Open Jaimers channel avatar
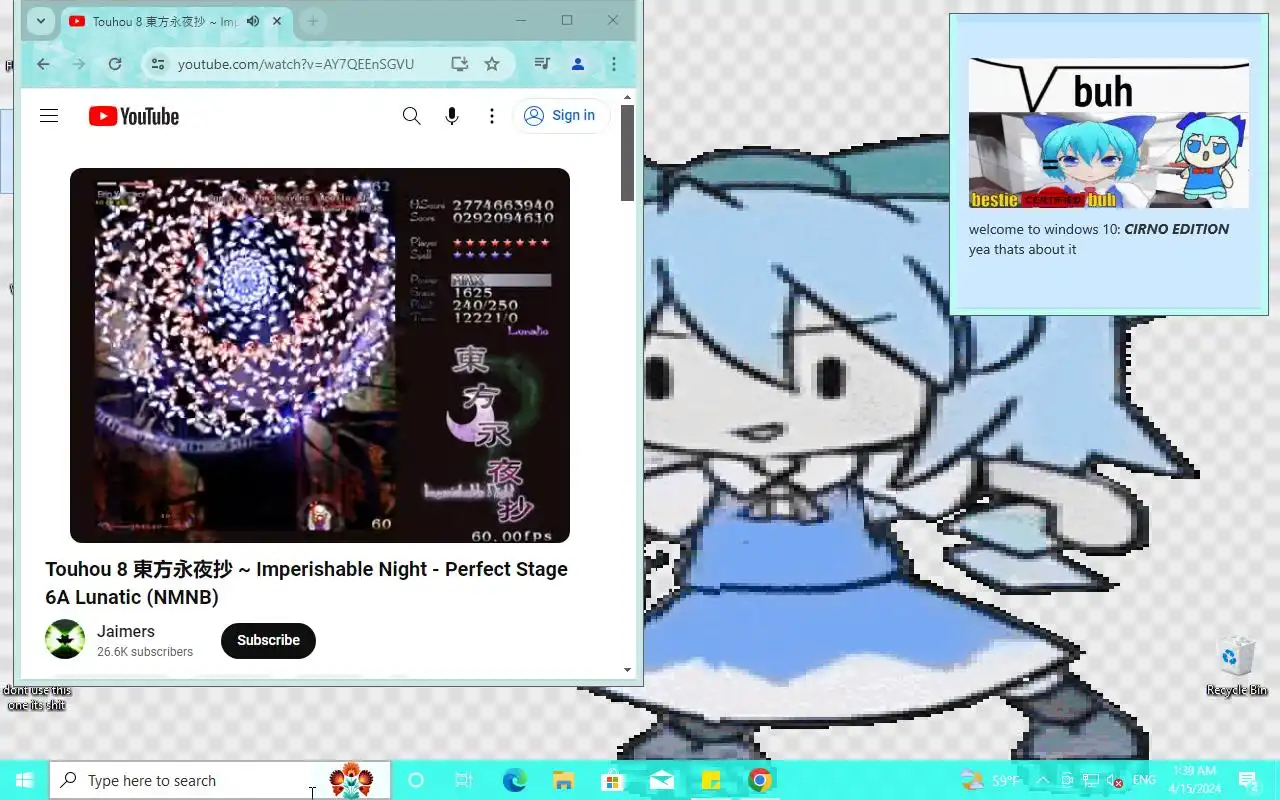The width and height of the screenshot is (1280, 800). [65, 639]
